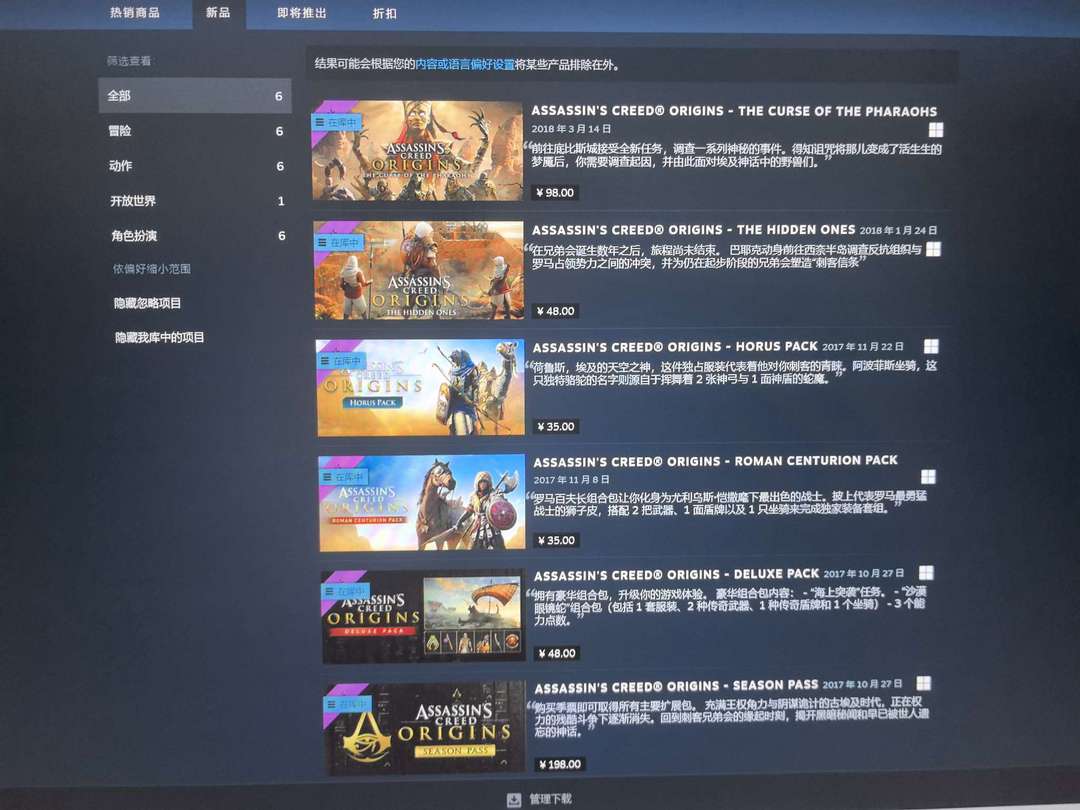Click Hidden Ones ¥ 48.00 price
Viewport: 1080px width, 810px height.
coord(556,311)
